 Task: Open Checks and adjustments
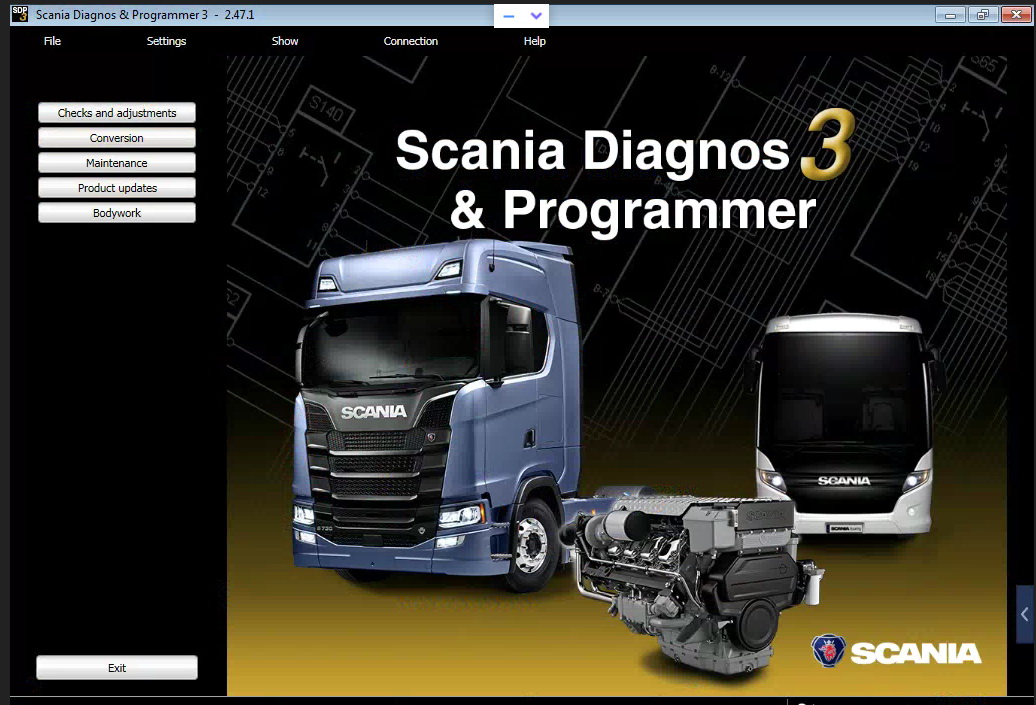[x=117, y=113]
